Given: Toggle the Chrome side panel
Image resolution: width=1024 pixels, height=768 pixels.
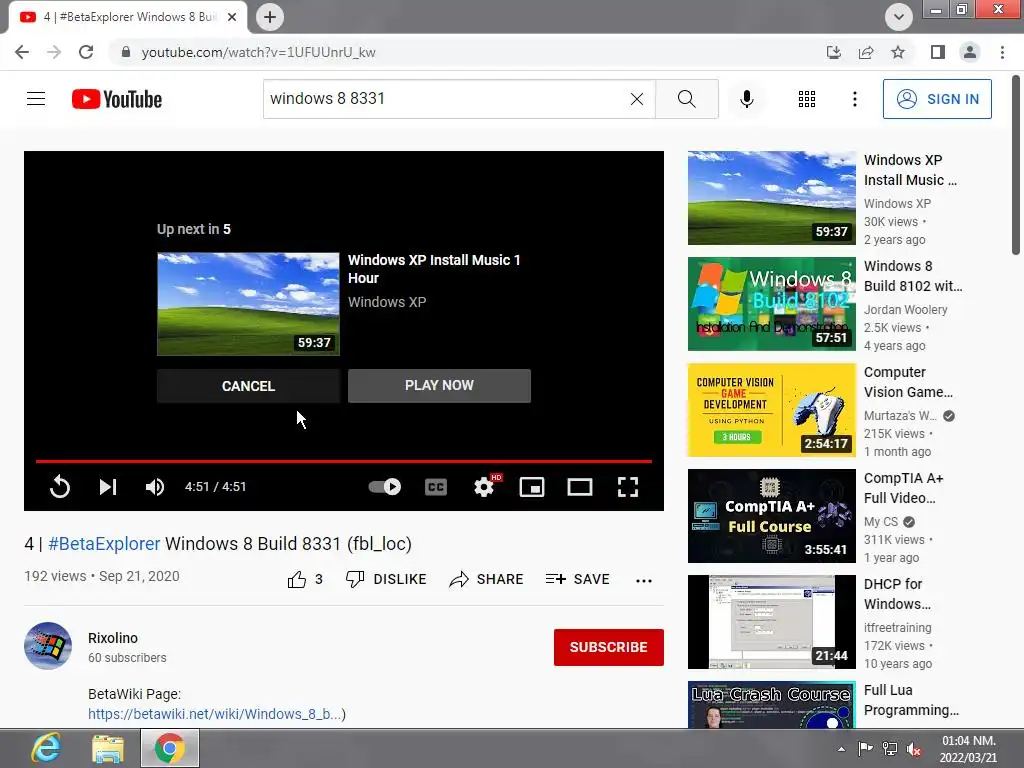Looking at the screenshot, I should click(938, 52).
